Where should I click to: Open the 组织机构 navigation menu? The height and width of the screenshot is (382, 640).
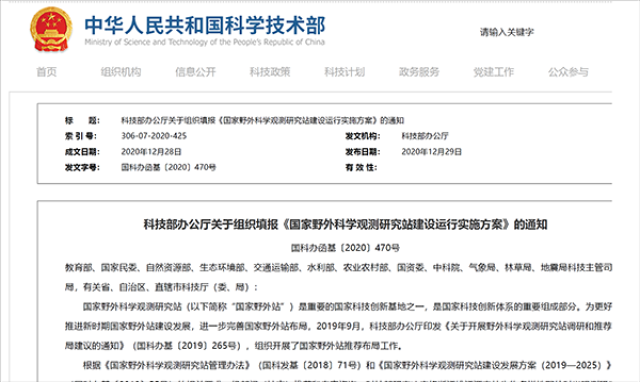[121, 72]
